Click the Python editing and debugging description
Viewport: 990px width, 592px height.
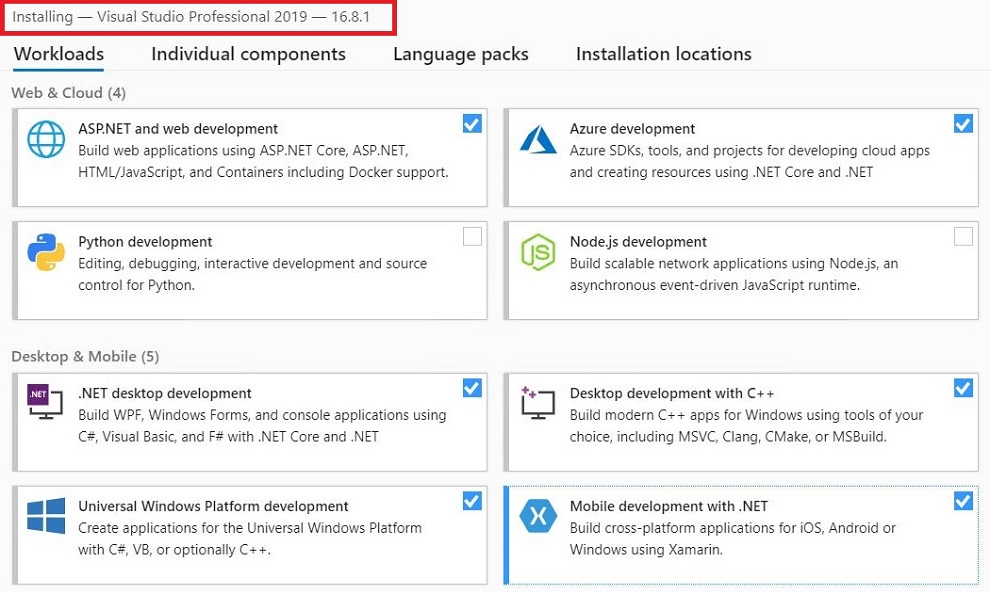pos(253,275)
